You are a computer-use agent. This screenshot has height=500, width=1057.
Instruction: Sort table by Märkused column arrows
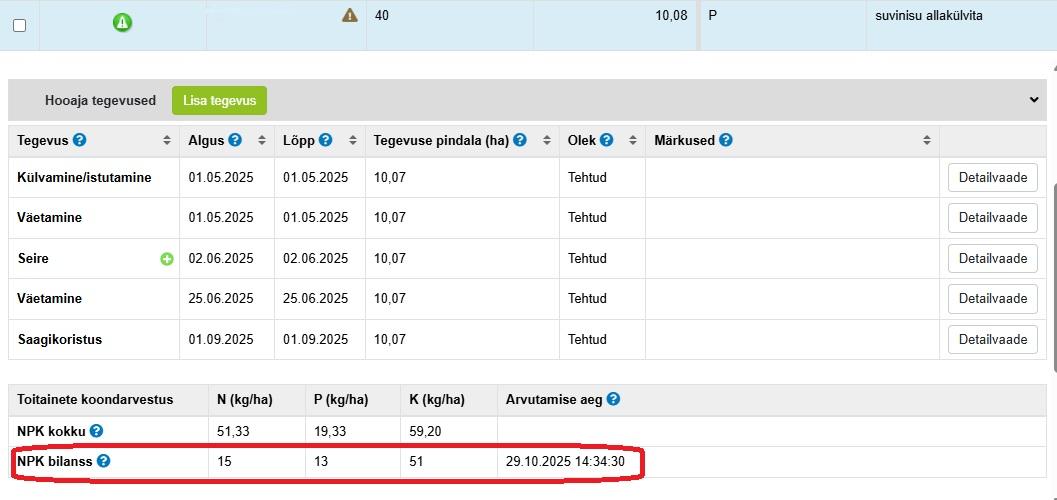tap(927, 141)
